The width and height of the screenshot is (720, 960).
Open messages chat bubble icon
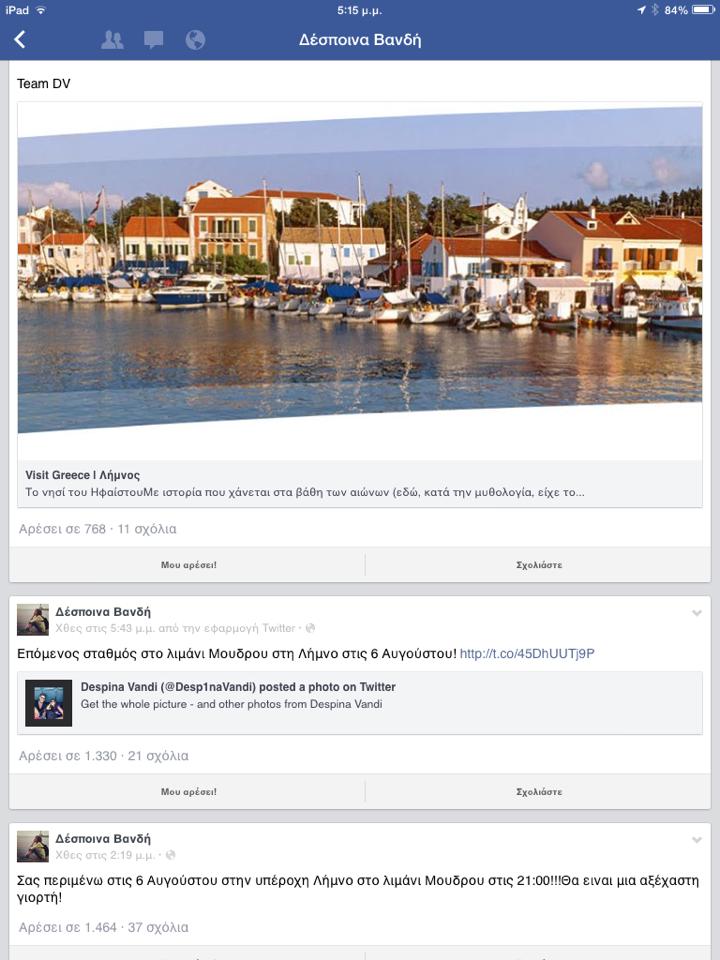pos(153,40)
